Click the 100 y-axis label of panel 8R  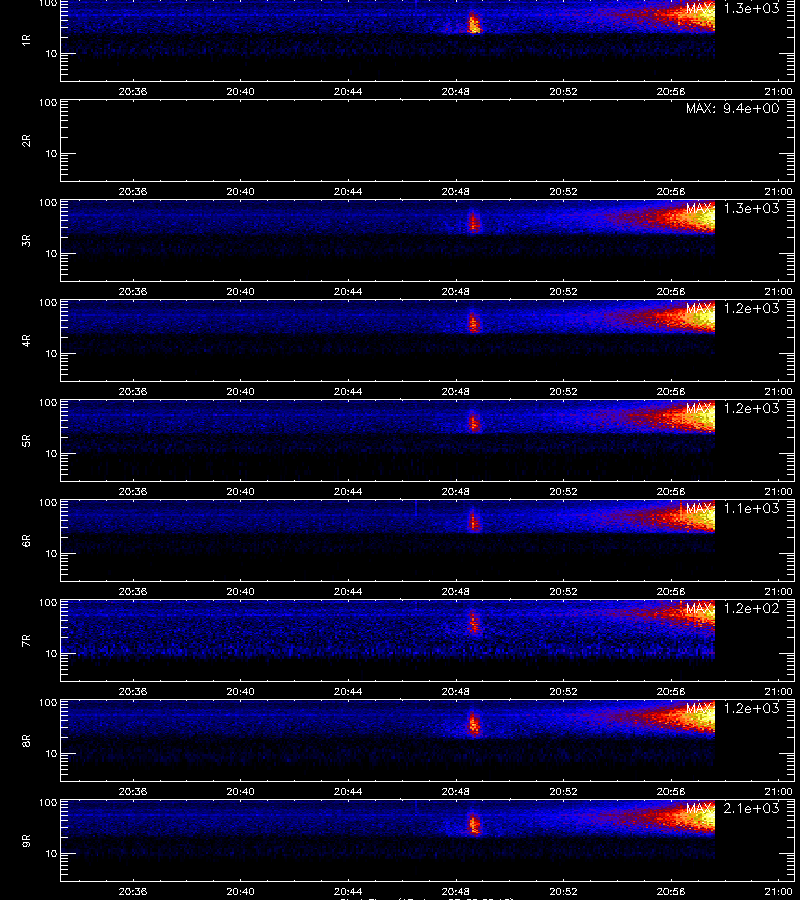(x=48, y=703)
